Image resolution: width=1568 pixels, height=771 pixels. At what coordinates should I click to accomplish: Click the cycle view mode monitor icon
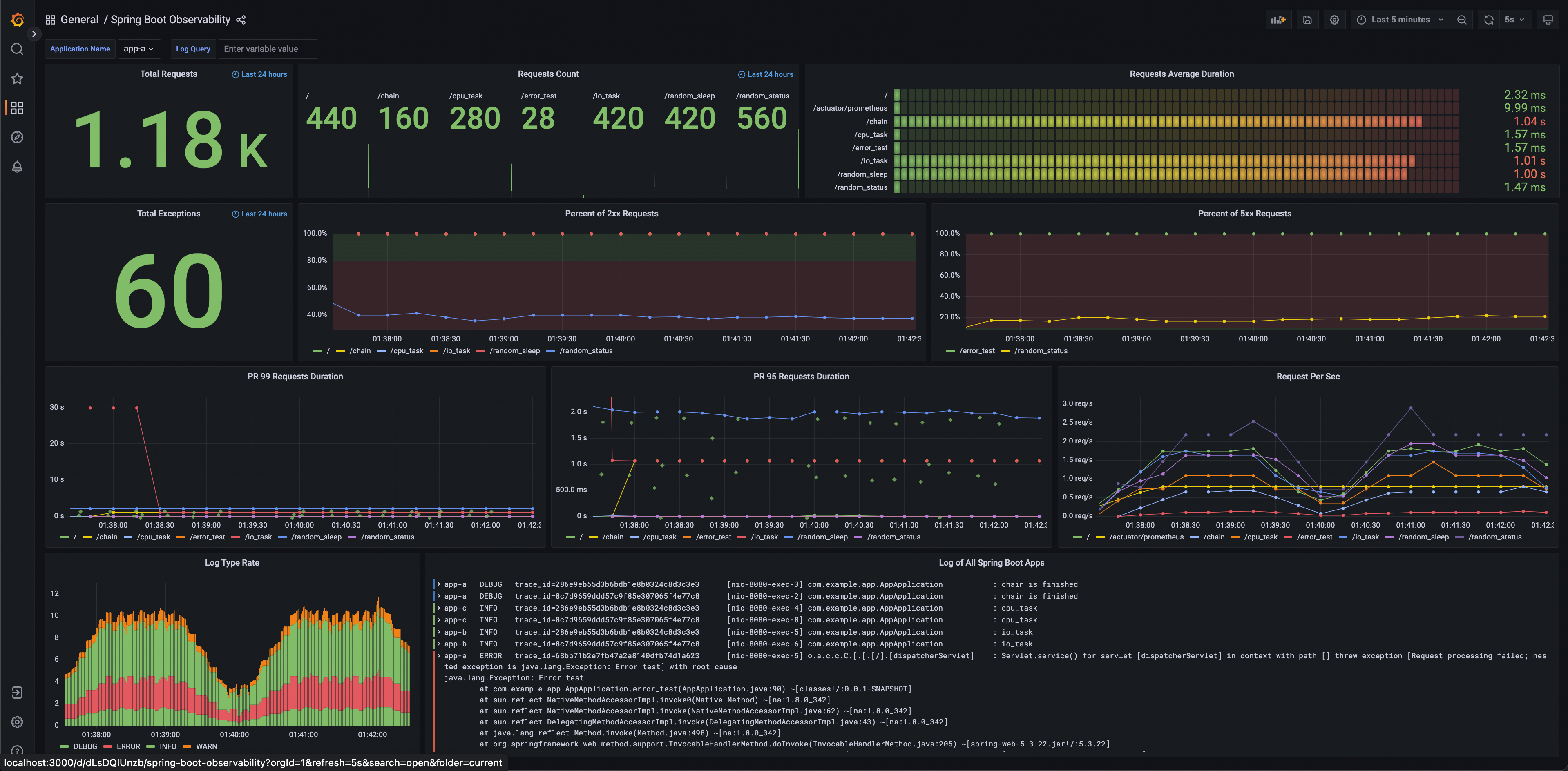tap(1547, 20)
